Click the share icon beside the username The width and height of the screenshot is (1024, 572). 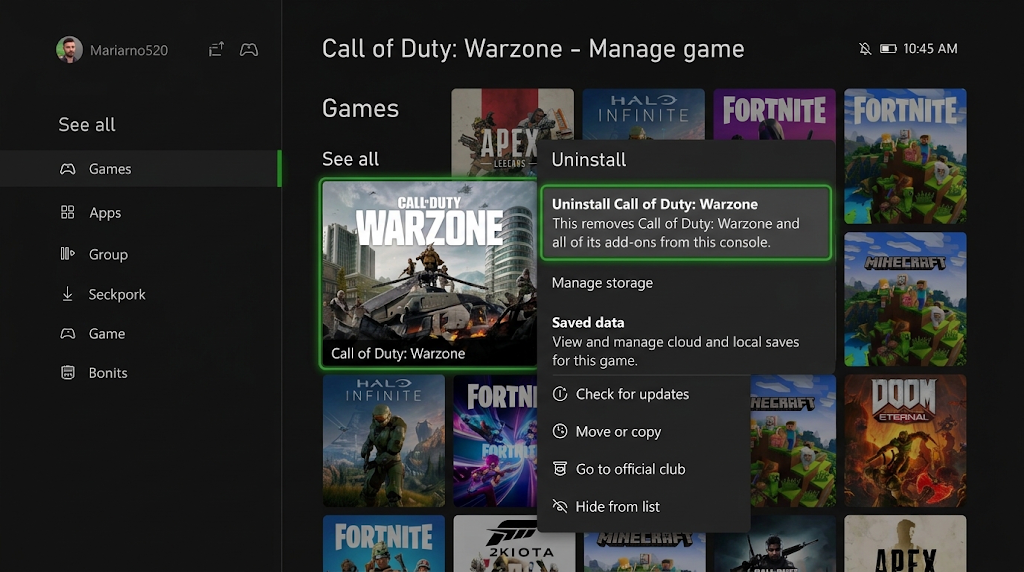[x=216, y=49]
